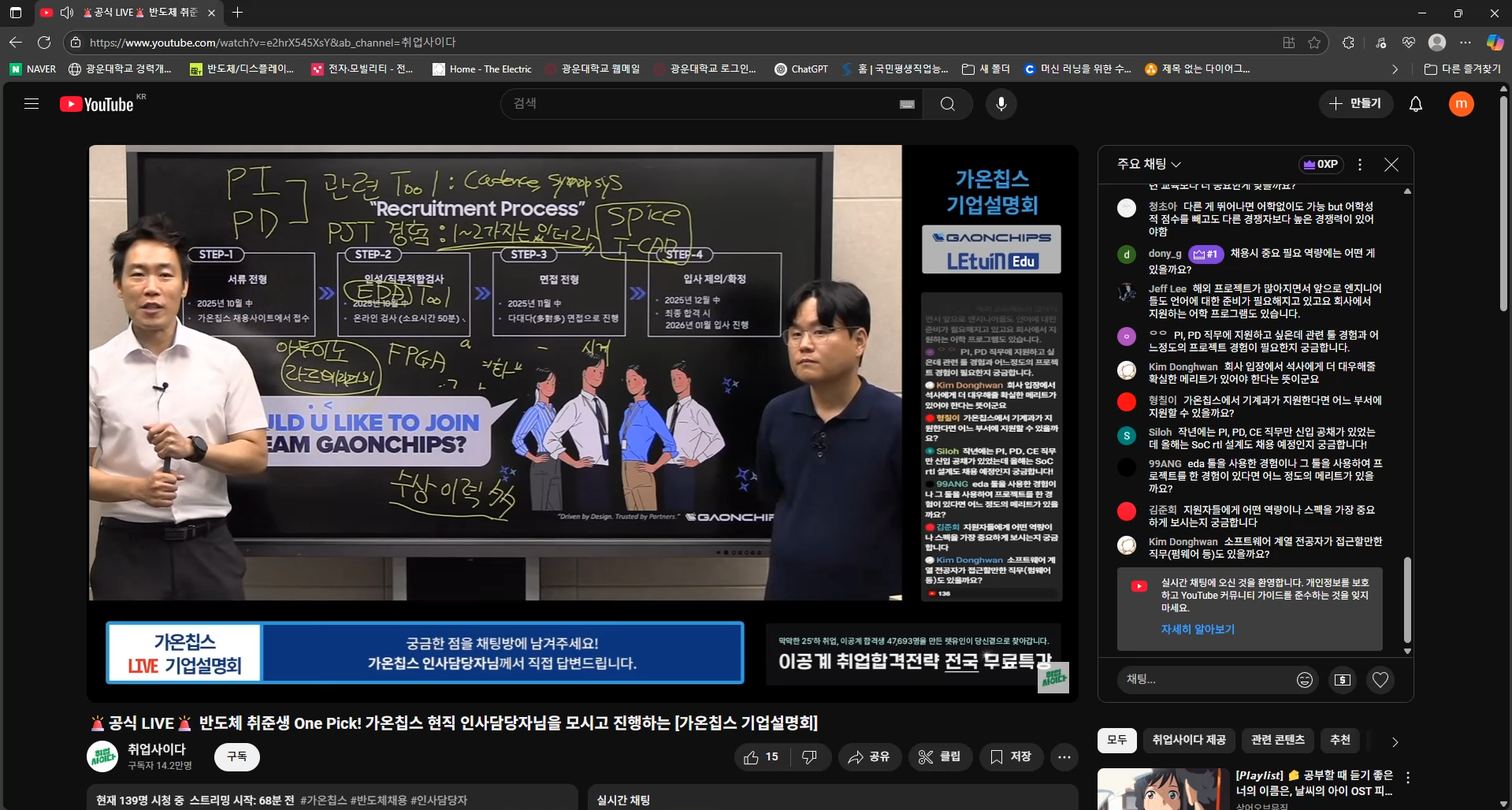
Task: Open the Playlist recommended video thumbnail
Action: pos(1163,790)
